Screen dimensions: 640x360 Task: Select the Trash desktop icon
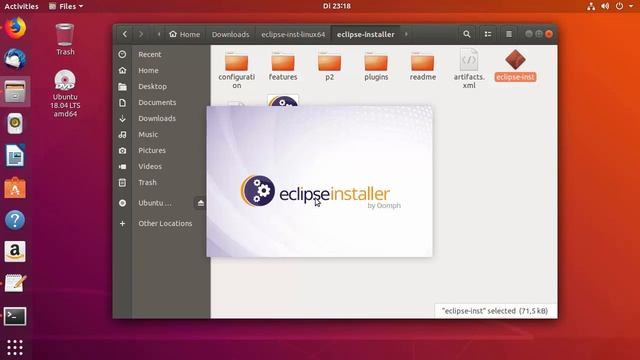pyautogui.click(x=65, y=40)
